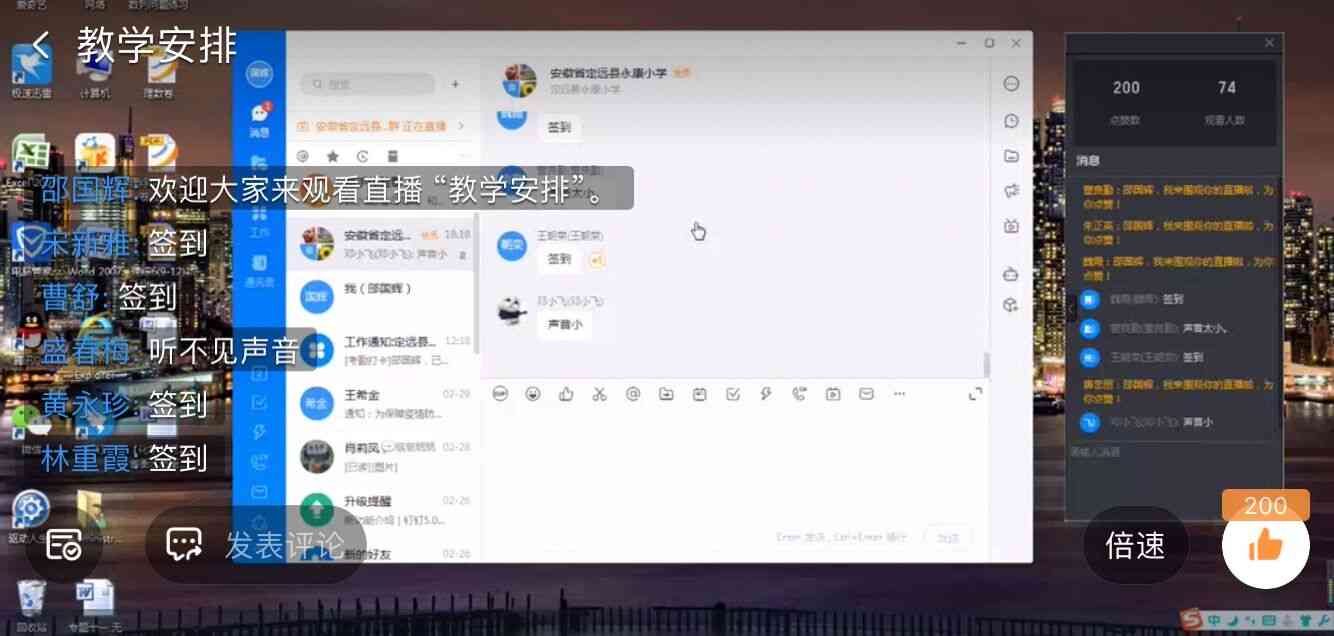The height and width of the screenshot is (636, 1334).
Task: Open the 正在直播 live banner
Action: pyautogui.click(x=382, y=126)
